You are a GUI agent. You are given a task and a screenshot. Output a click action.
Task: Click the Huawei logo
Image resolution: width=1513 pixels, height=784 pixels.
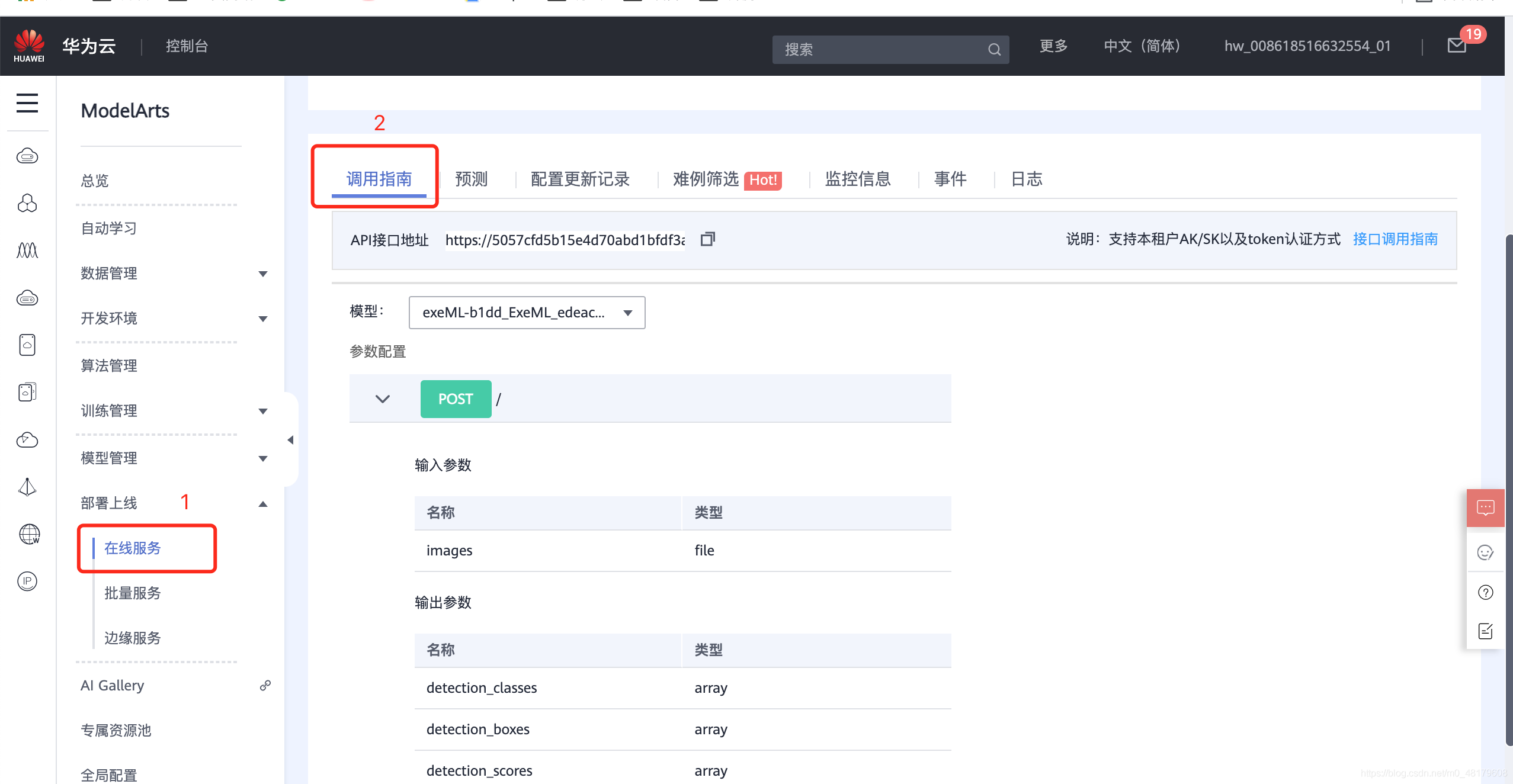coord(29,46)
